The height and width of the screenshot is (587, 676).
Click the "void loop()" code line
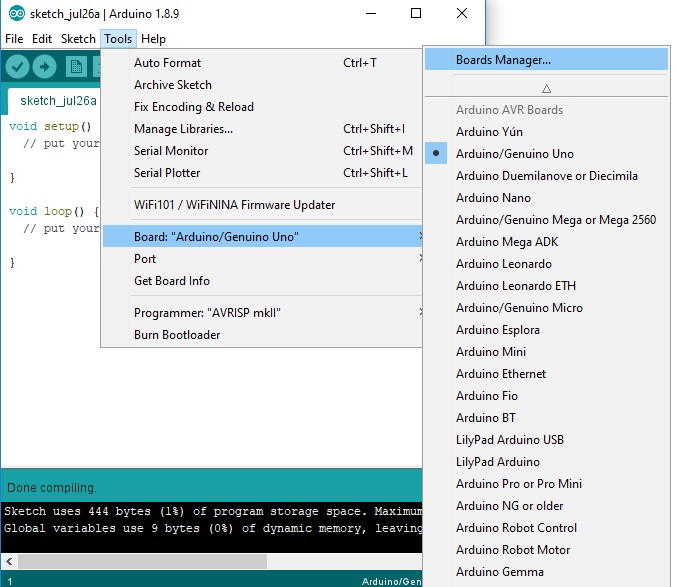tap(54, 211)
